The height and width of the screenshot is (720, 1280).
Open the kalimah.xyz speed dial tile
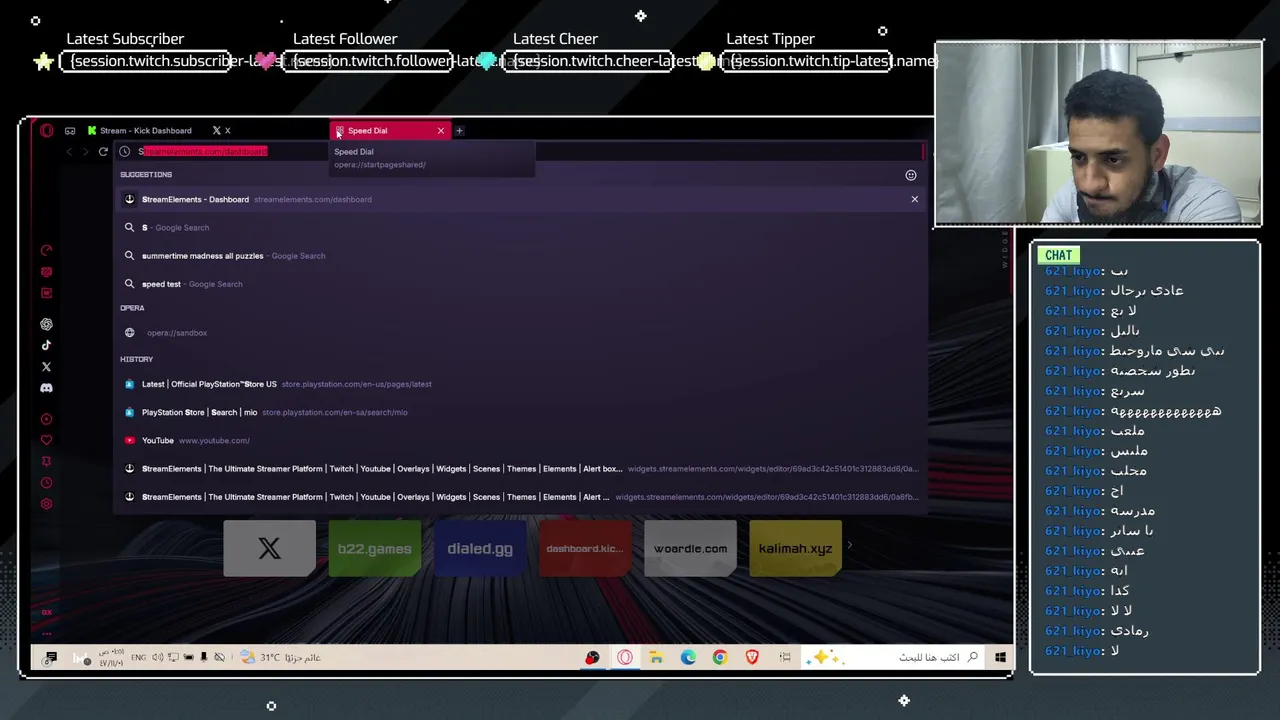coord(796,548)
